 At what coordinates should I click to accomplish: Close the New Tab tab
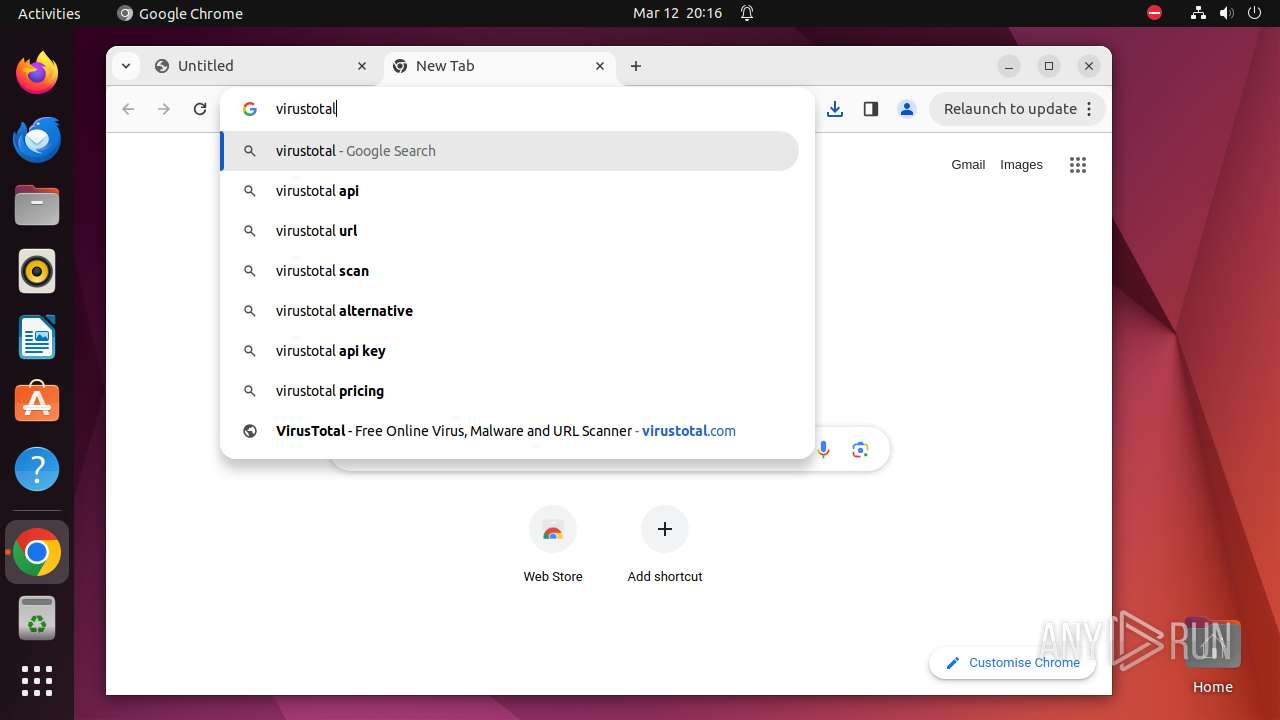pyautogui.click(x=600, y=66)
